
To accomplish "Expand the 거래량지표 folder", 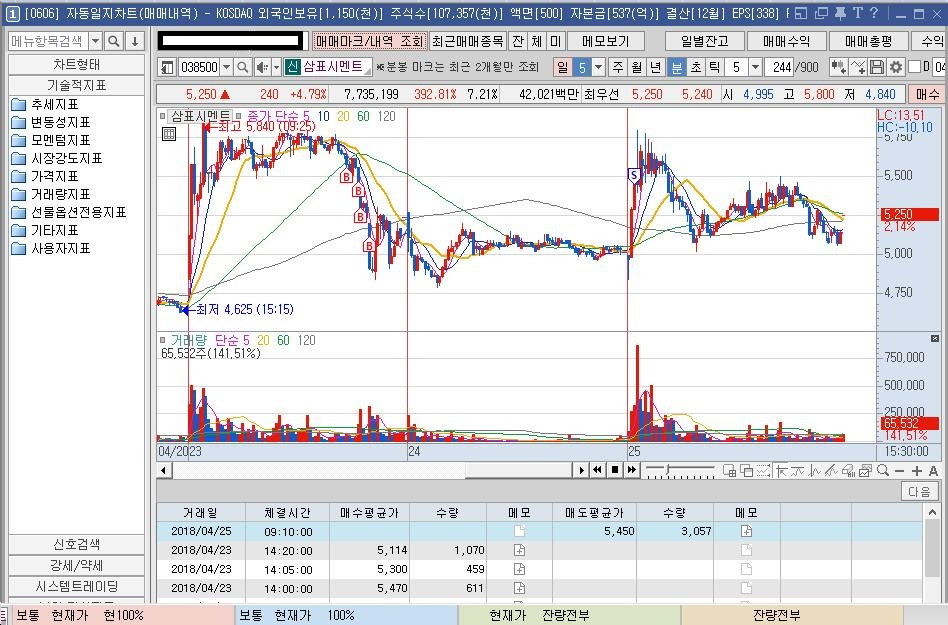I will click(x=50, y=194).
